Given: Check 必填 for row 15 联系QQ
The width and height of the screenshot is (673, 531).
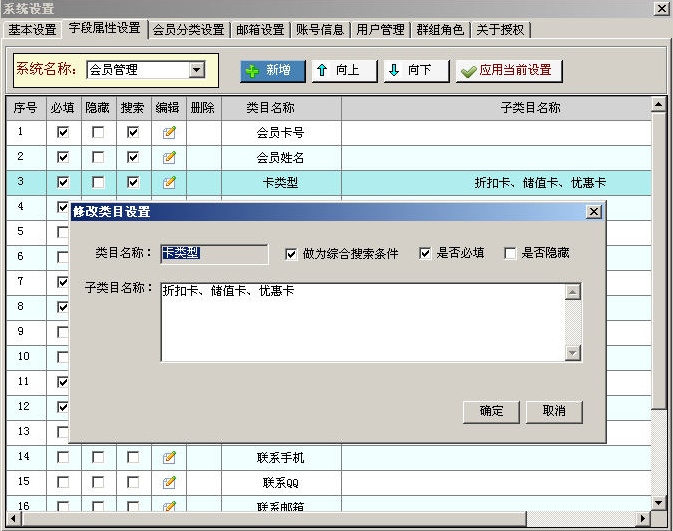Looking at the screenshot, I should 63,482.
